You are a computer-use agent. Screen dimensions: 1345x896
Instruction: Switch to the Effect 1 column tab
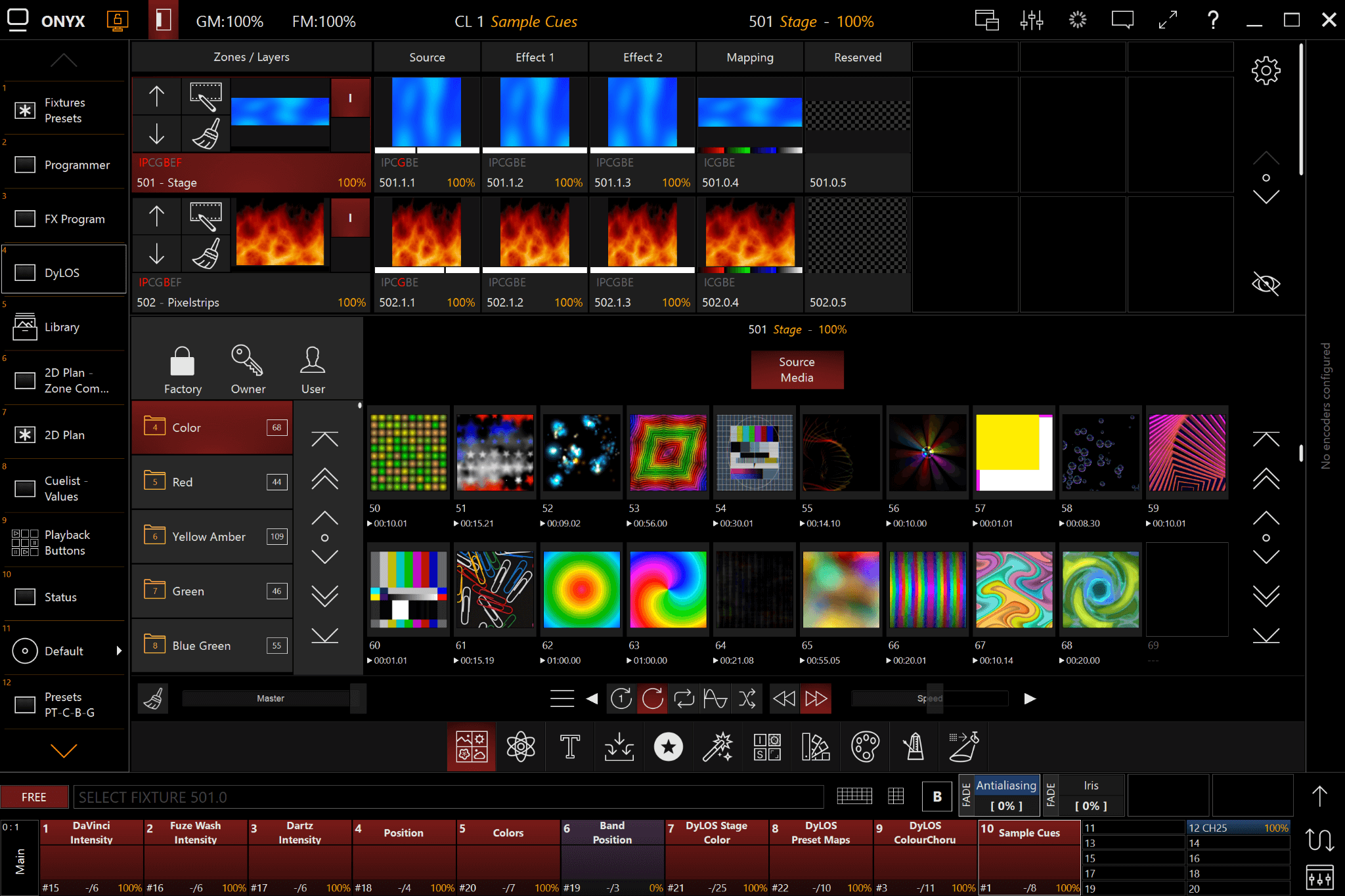(535, 57)
